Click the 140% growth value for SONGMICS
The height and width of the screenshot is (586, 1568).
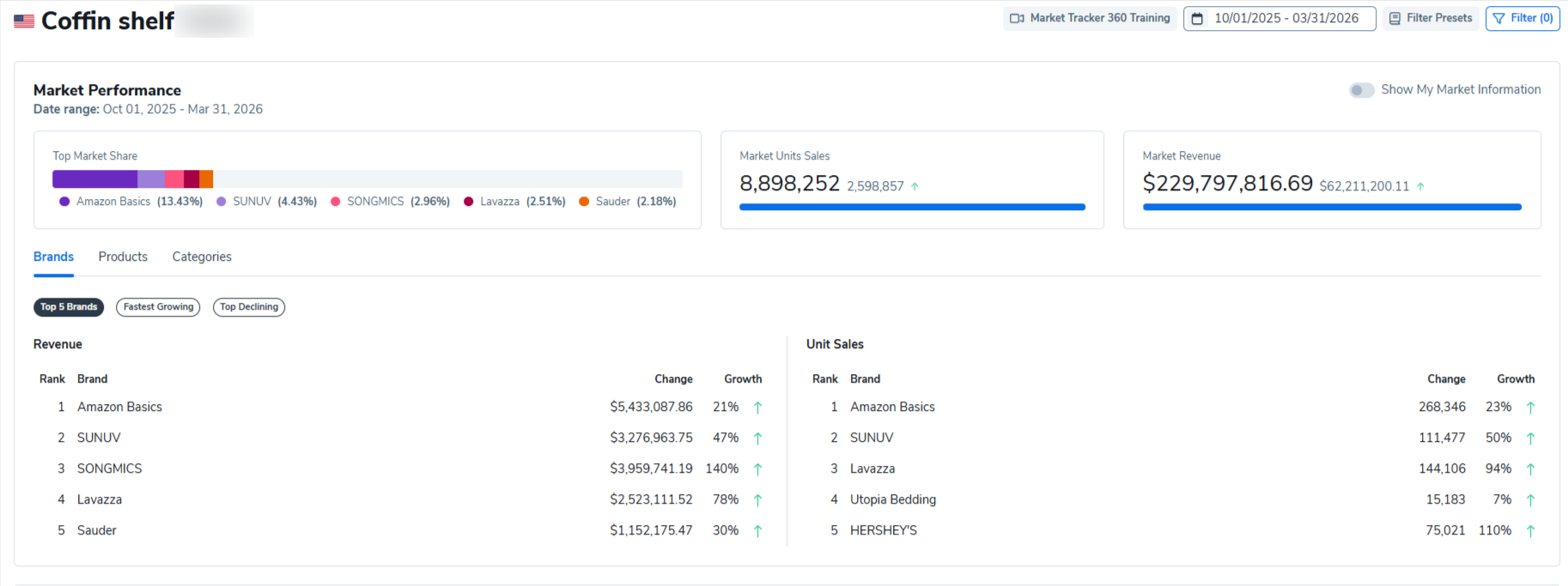(x=722, y=468)
